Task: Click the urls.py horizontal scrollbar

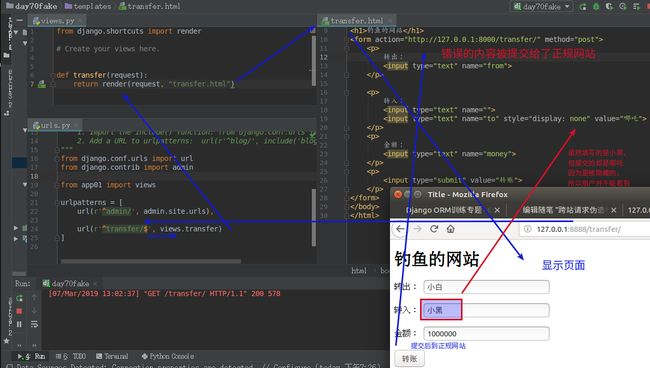Action: click(151, 261)
